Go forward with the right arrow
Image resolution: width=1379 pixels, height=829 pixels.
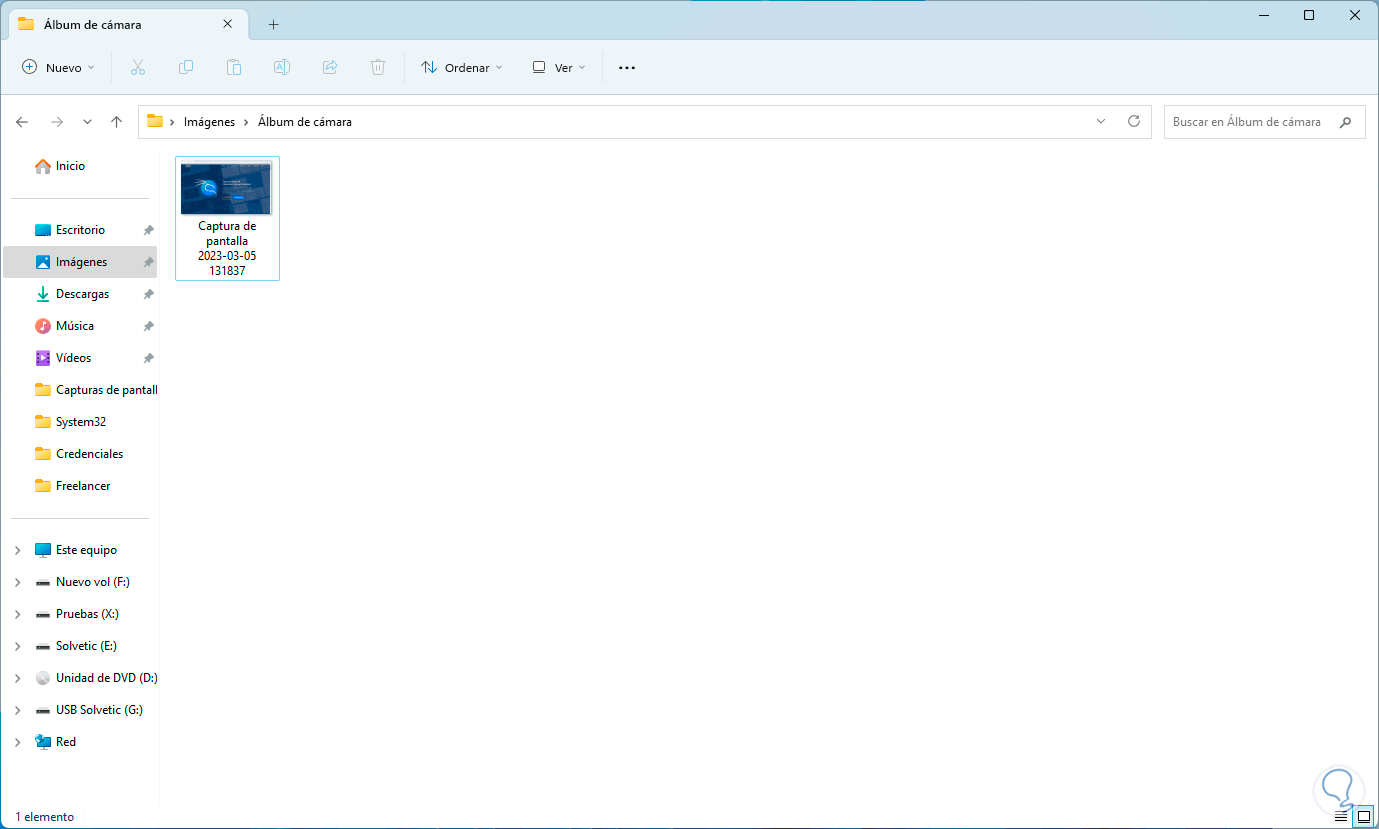point(57,122)
